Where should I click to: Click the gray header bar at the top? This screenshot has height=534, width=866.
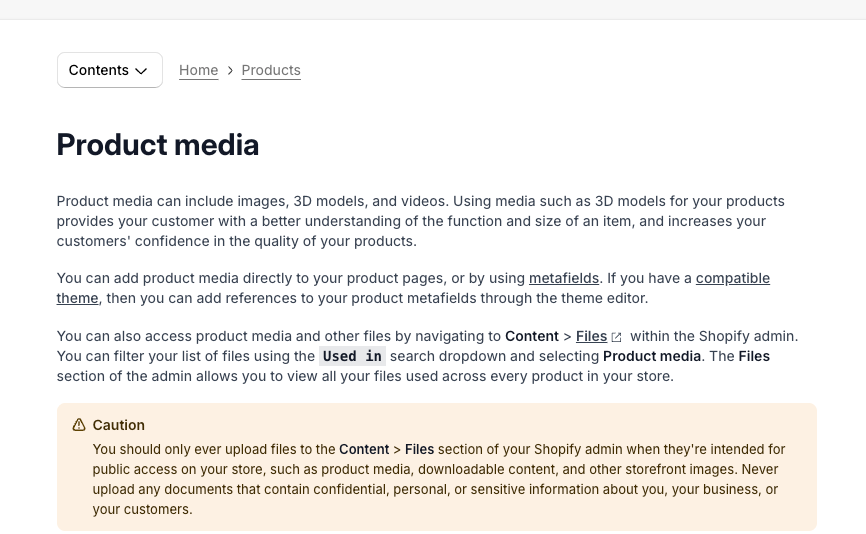coord(433,9)
